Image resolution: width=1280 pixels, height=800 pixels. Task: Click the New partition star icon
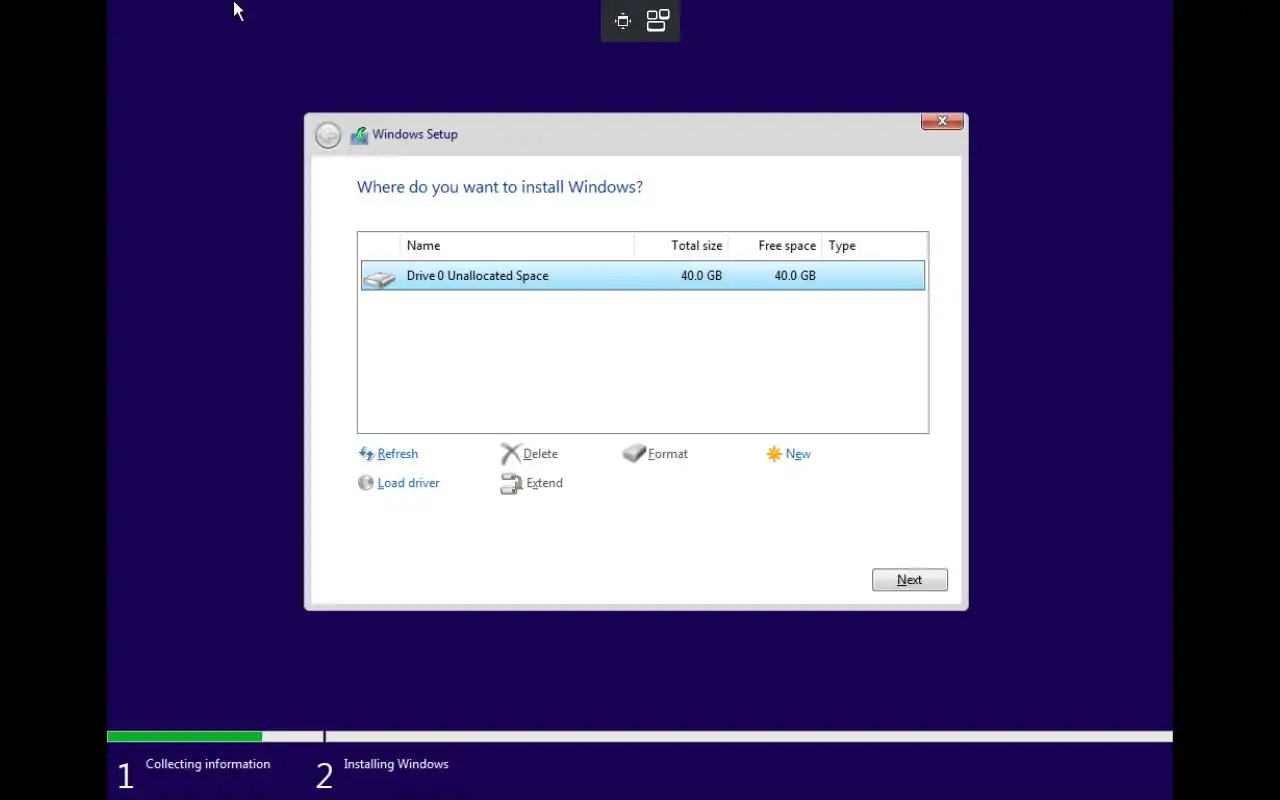click(774, 454)
